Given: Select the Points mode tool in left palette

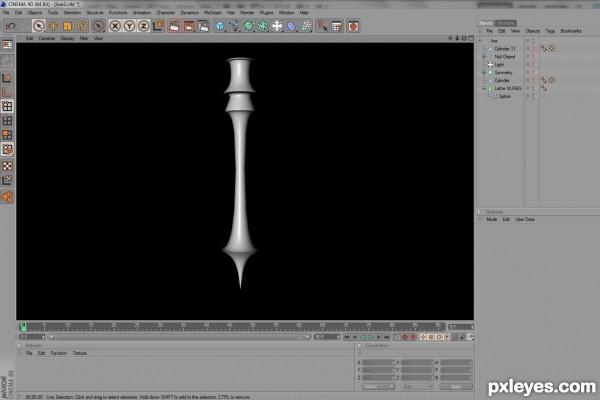Looking at the screenshot, I should 7,106.
